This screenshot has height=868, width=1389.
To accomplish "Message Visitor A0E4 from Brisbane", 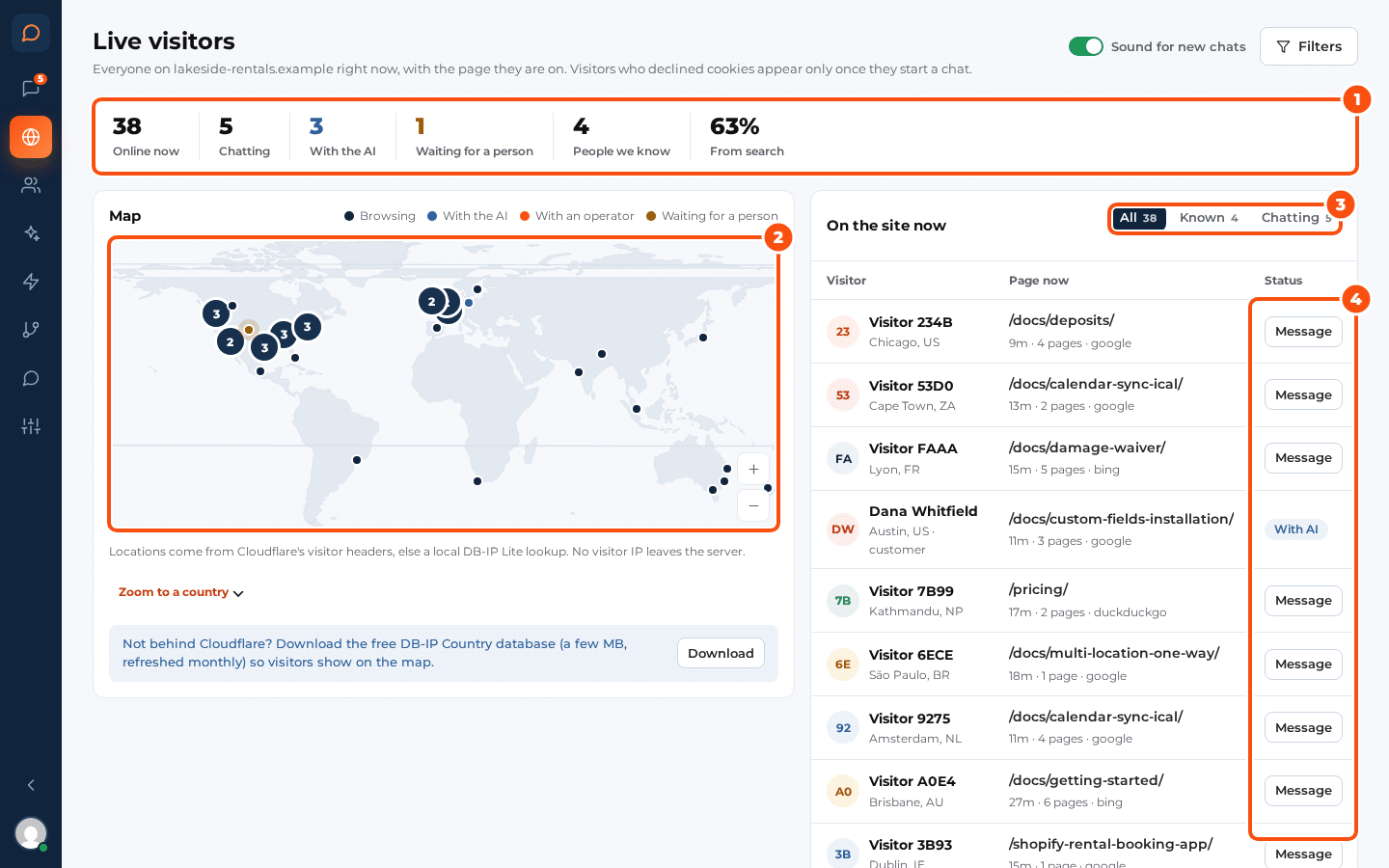I will 1303,791.
